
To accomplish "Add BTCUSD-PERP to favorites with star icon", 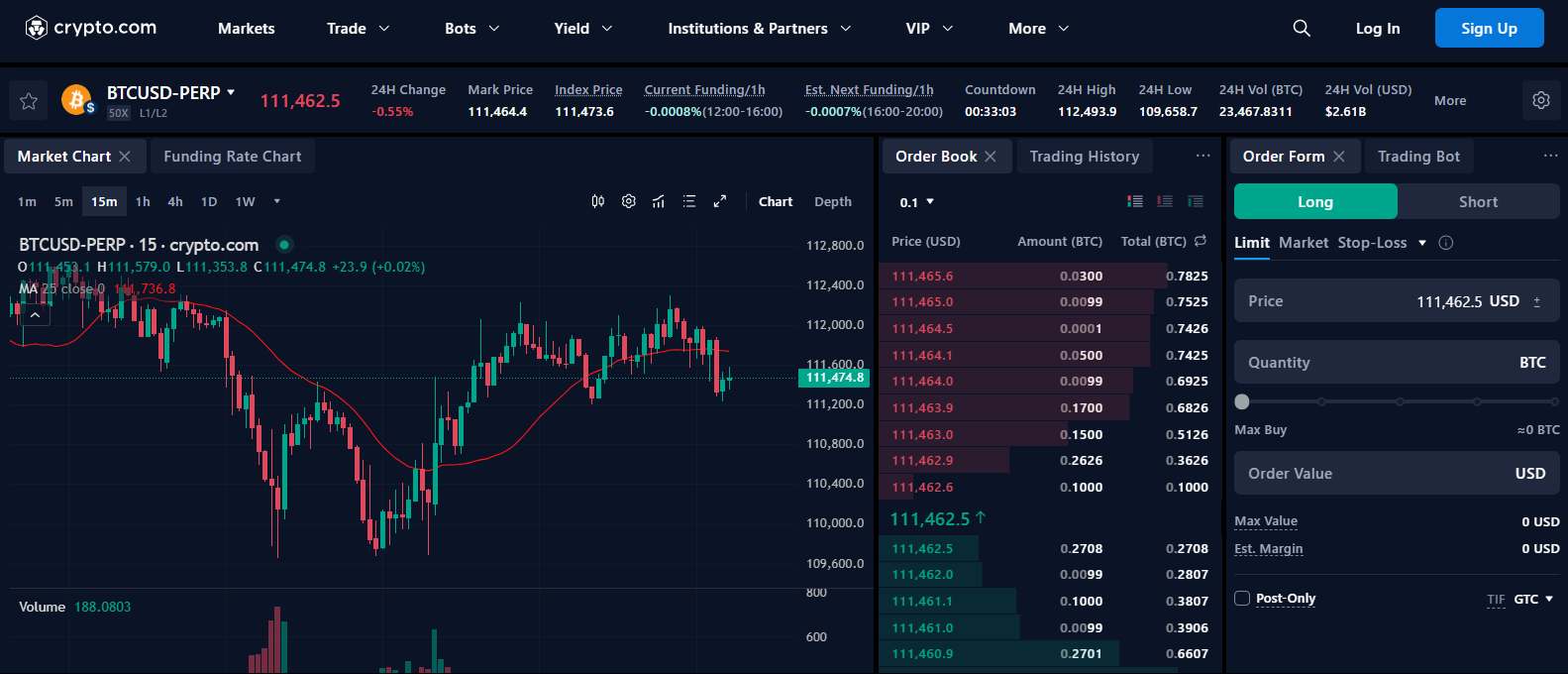I will click(29, 101).
